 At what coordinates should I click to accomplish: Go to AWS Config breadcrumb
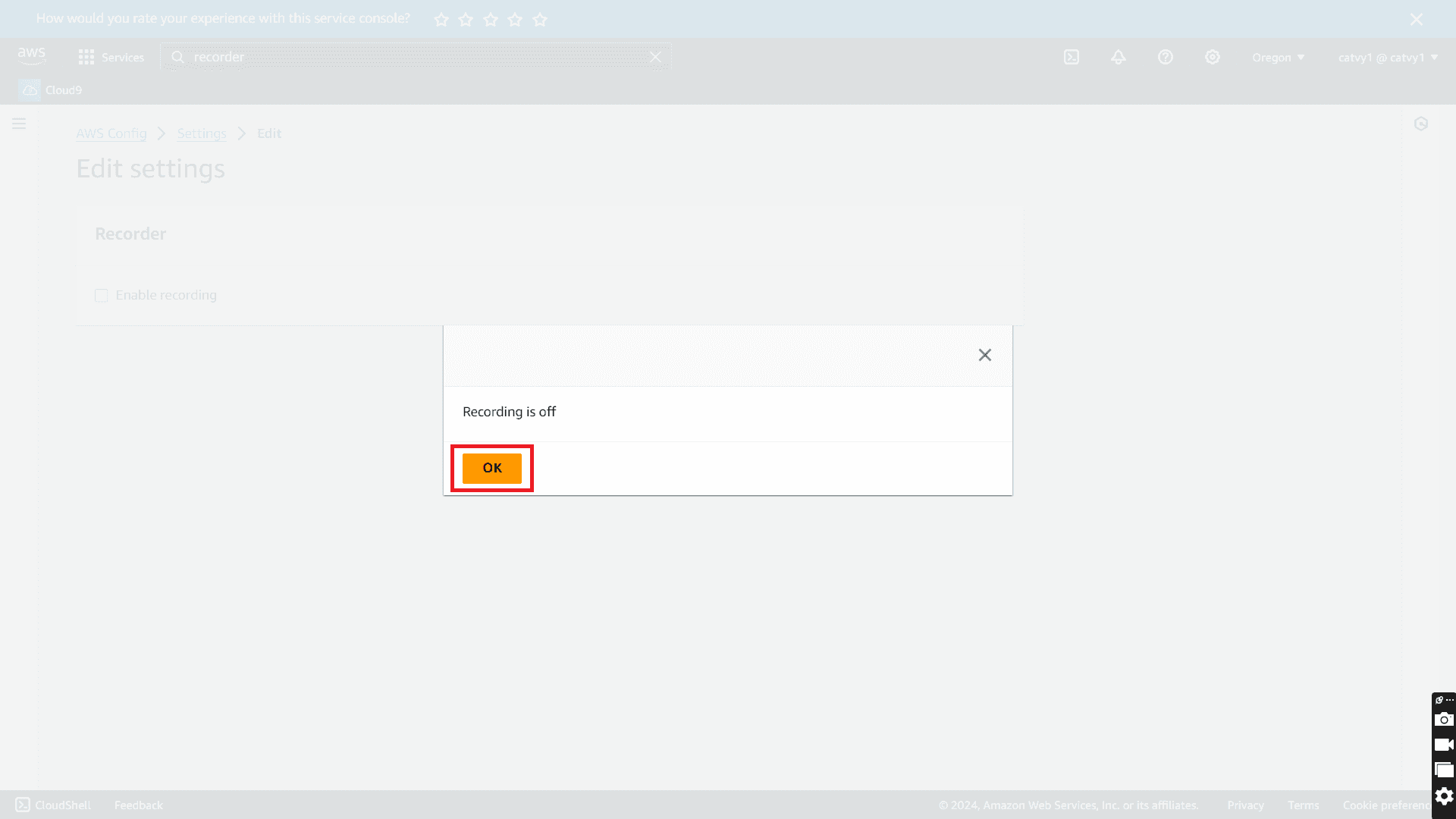coord(111,133)
